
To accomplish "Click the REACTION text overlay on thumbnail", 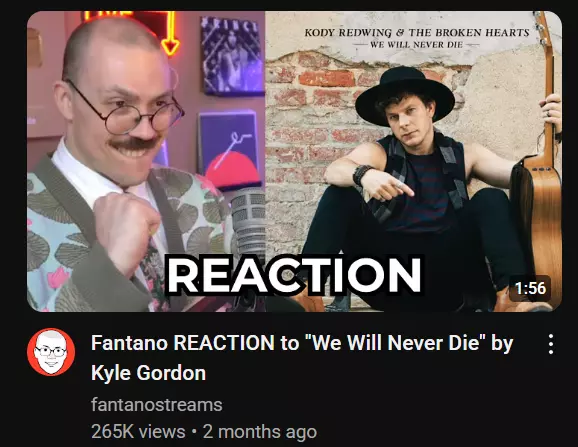I will 294,275.
